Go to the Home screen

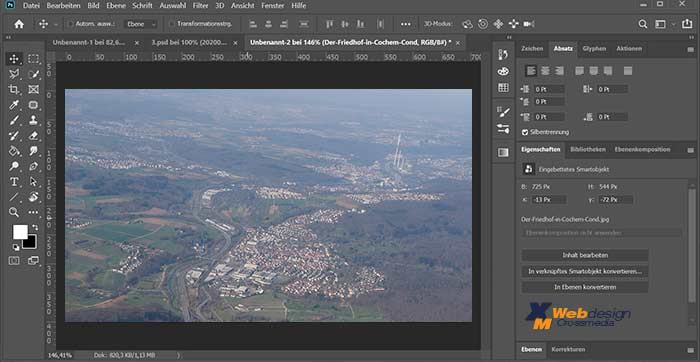[x=19, y=24]
